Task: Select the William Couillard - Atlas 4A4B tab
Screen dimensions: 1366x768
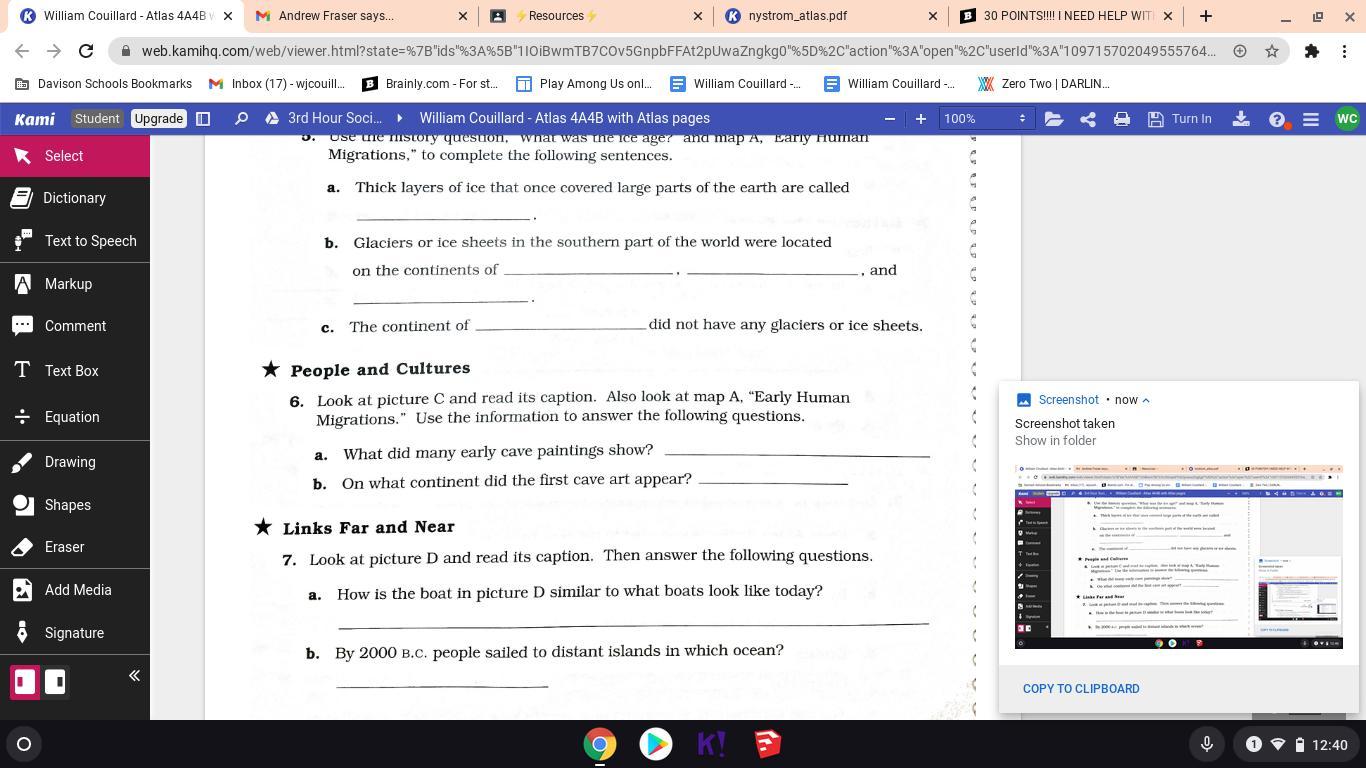Action: (126, 16)
